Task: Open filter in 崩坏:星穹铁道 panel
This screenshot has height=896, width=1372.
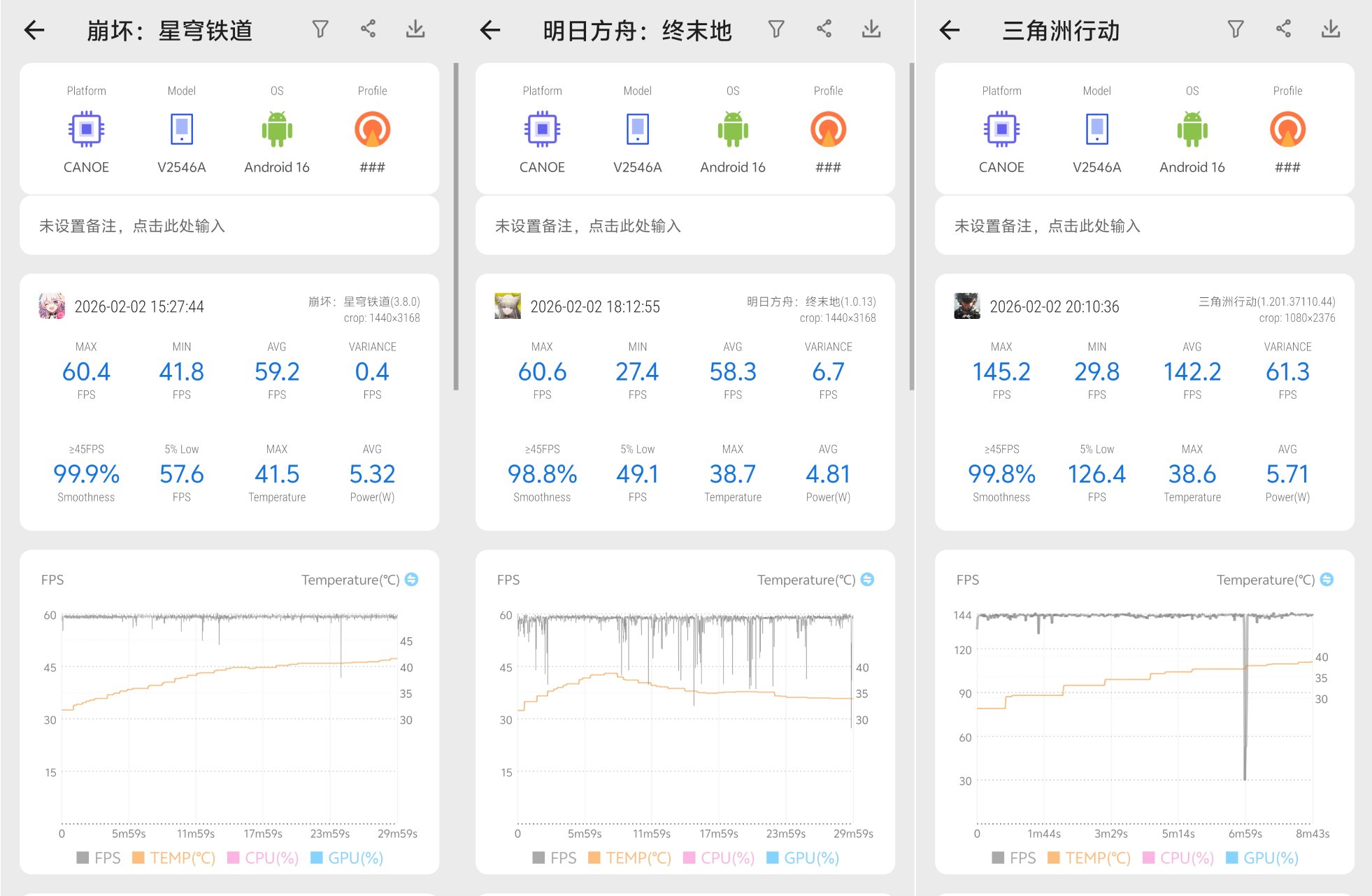Action: 320,29
